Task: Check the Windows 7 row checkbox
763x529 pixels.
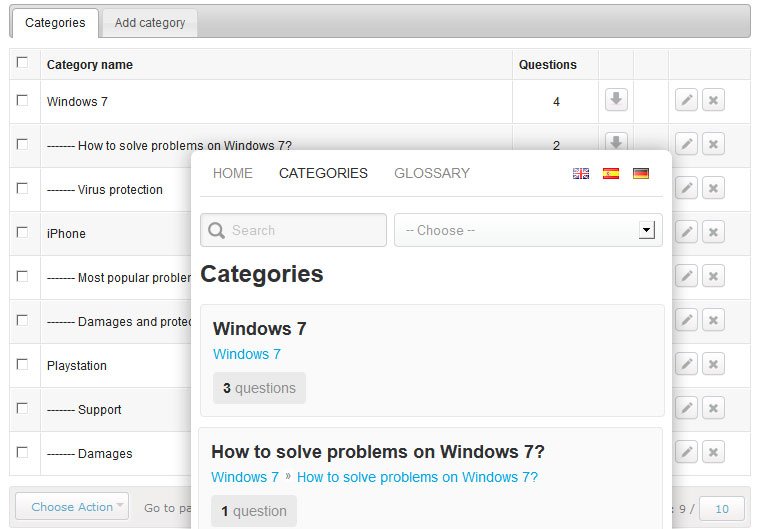Action: point(22,100)
